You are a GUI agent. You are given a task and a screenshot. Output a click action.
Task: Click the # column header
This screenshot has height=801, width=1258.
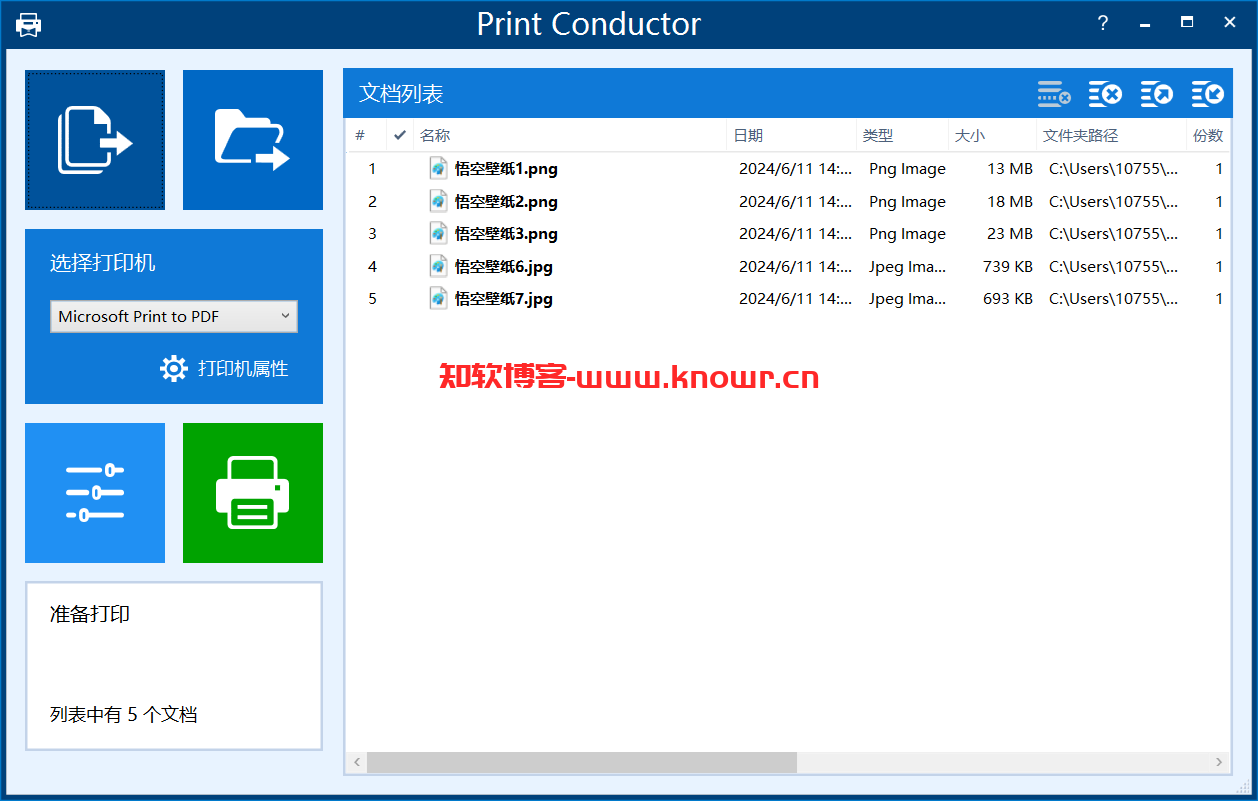366,135
